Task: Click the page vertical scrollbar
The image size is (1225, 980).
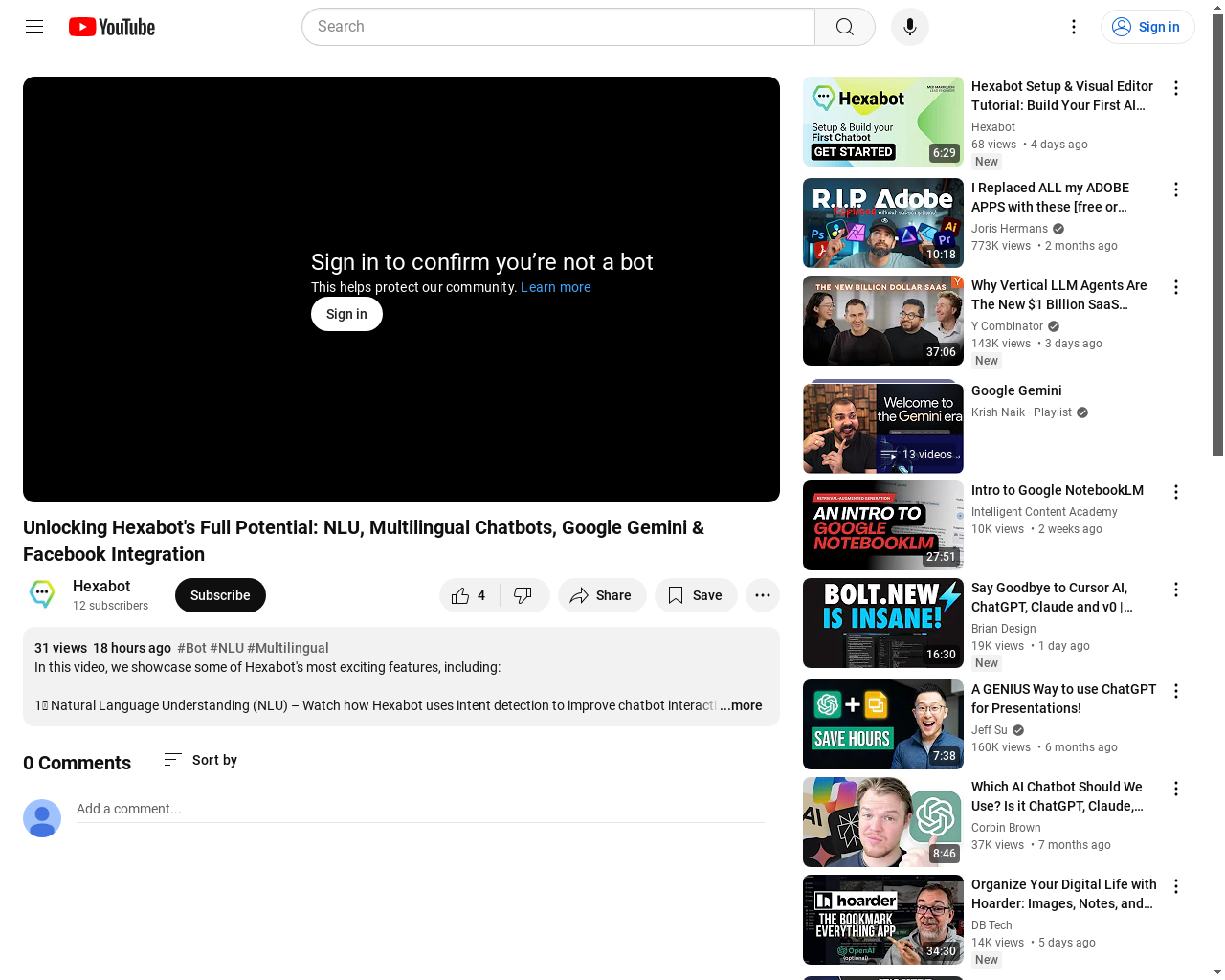Action: coord(1217,234)
